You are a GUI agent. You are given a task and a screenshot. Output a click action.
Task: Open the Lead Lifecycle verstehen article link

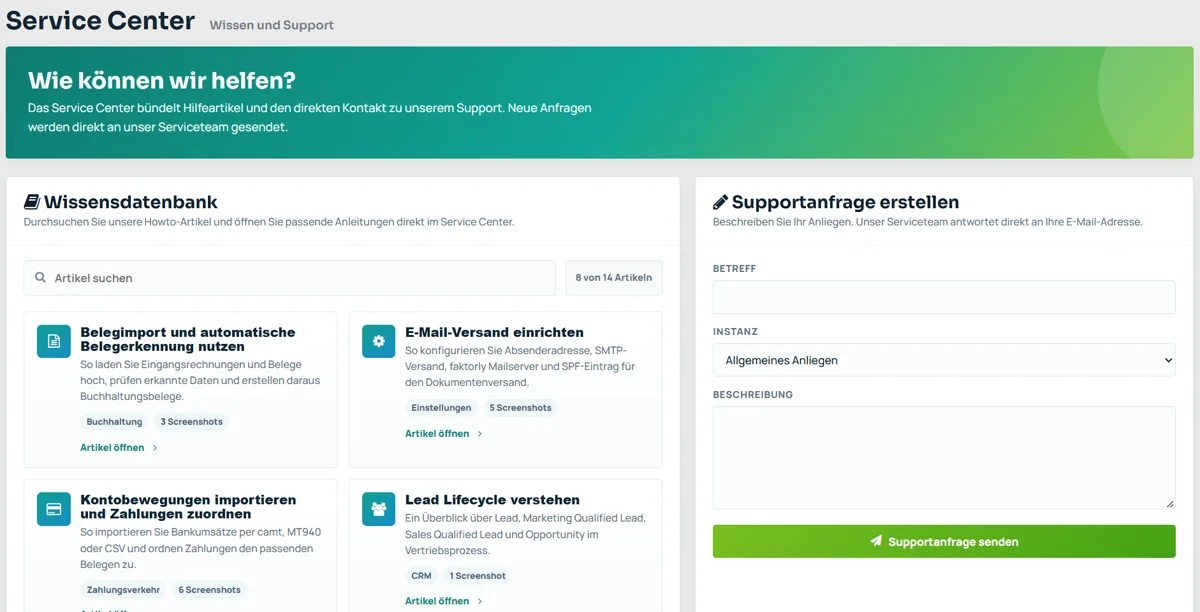pos(437,601)
